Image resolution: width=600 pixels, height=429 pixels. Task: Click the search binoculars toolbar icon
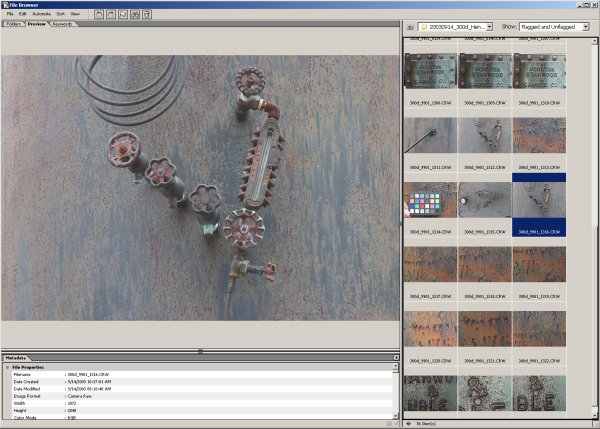click(135, 15)
